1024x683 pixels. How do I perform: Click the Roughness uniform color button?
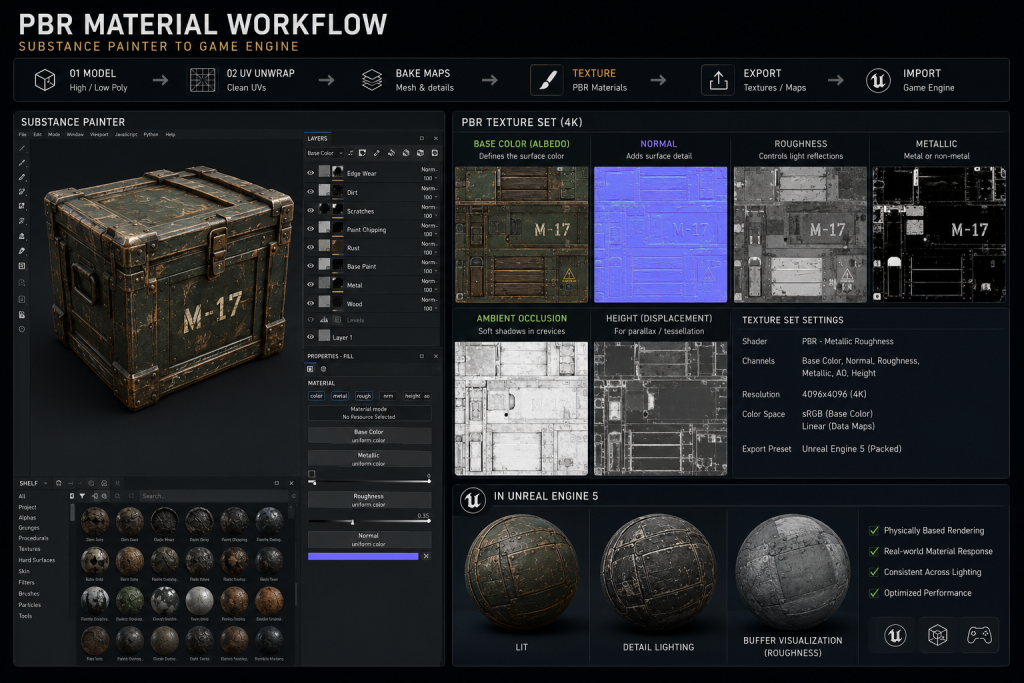tap(369, 500)
